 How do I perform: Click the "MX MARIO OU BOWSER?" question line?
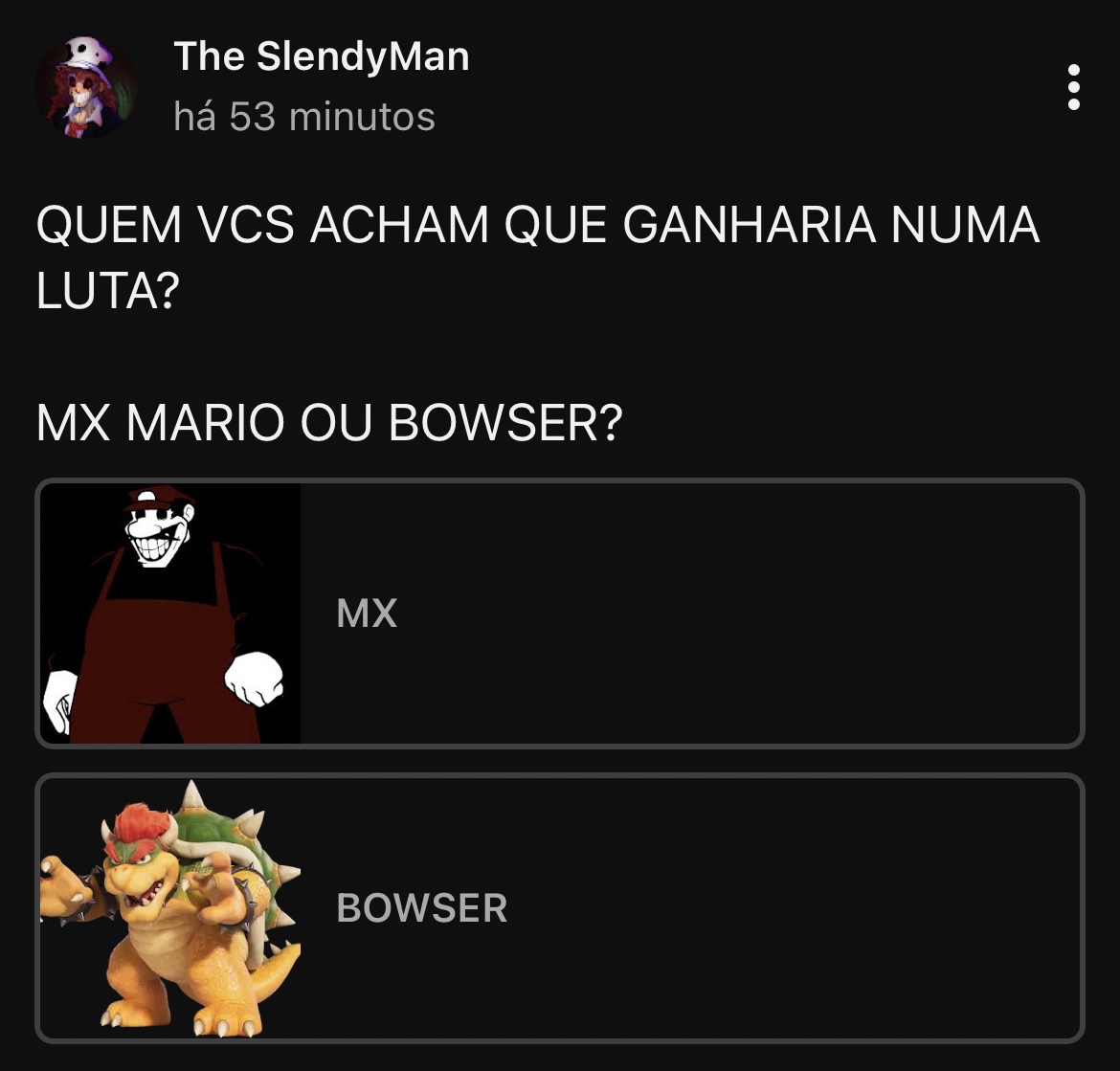(x=329, y=423)
